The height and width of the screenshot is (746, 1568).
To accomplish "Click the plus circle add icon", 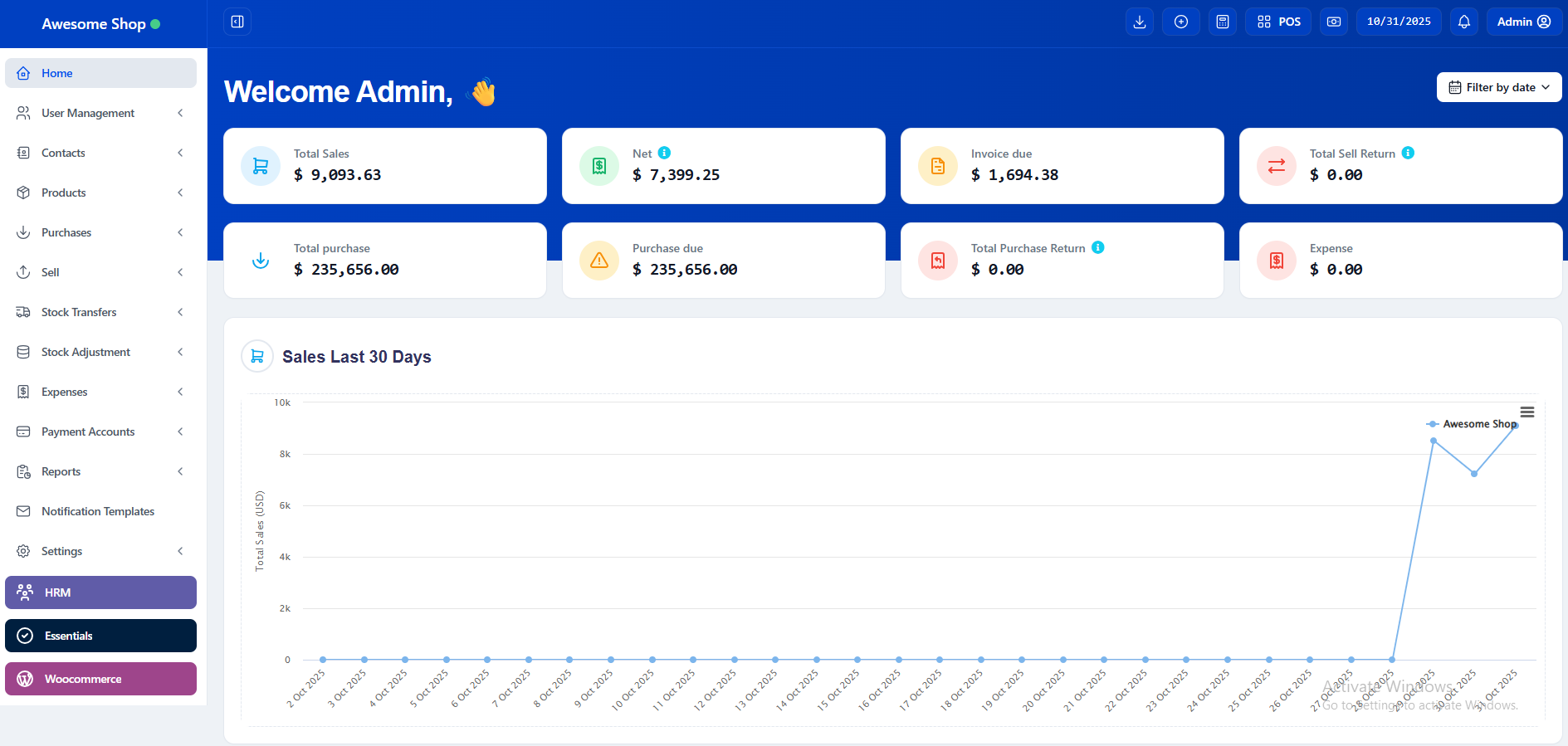I will pyautogui.click(x=1181, y=22).
